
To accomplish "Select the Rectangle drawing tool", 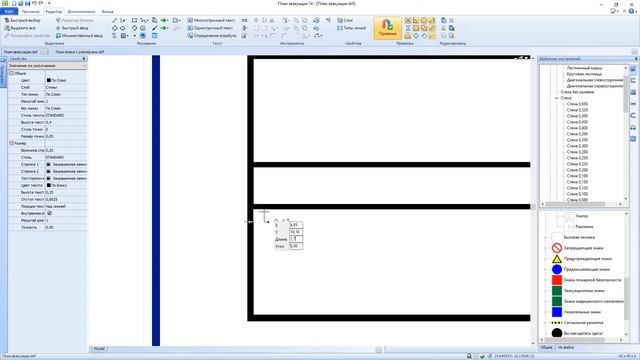I will coord(134,20).
